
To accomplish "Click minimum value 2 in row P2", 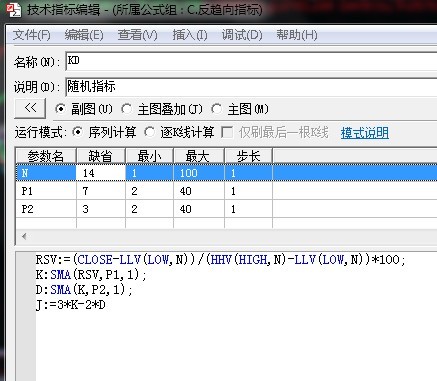I will [x=149, y=209].
